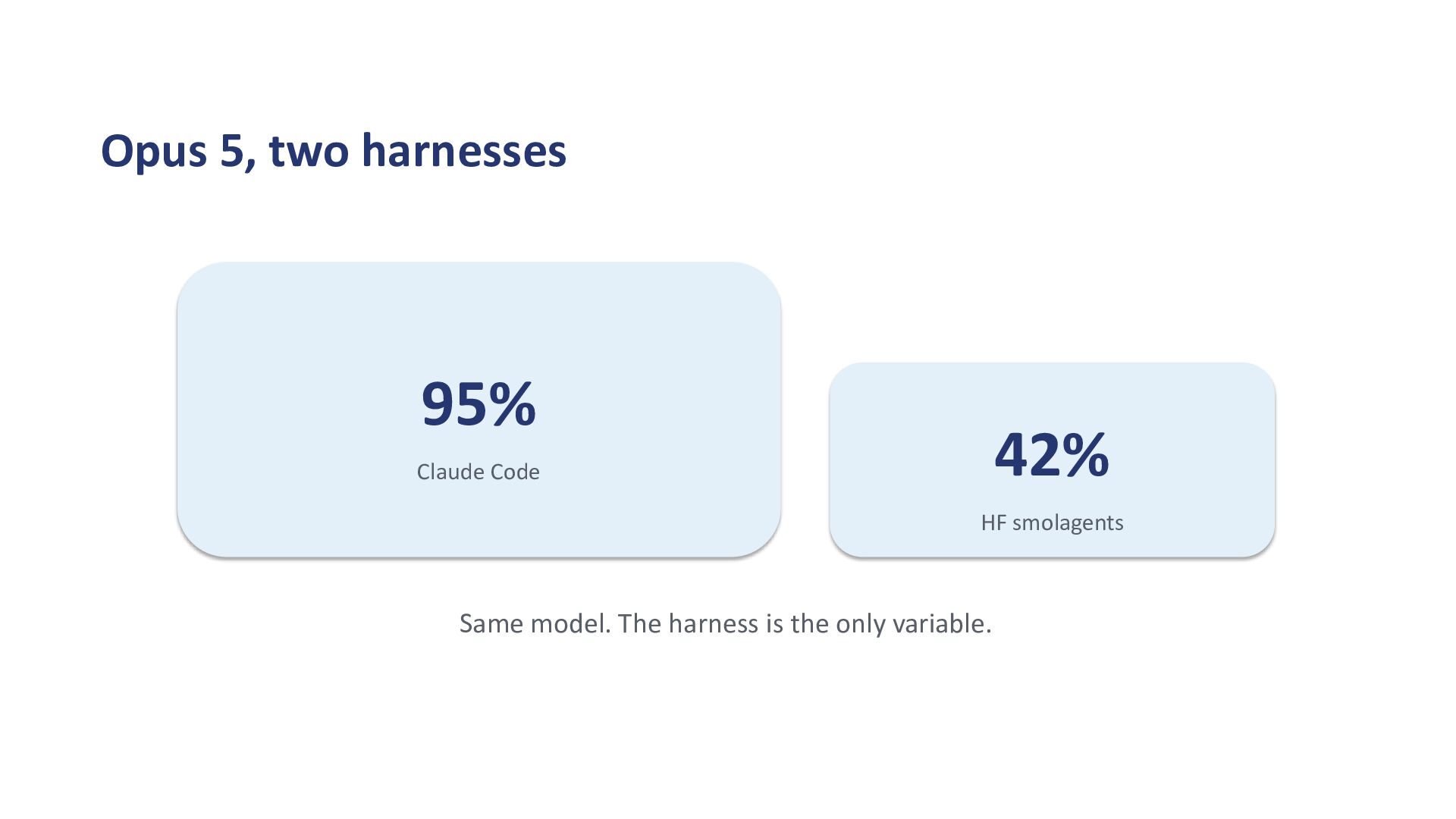Click the word 'harnesses' in the title
Viewport: 1456px width, 819px height.
[464, 150]
